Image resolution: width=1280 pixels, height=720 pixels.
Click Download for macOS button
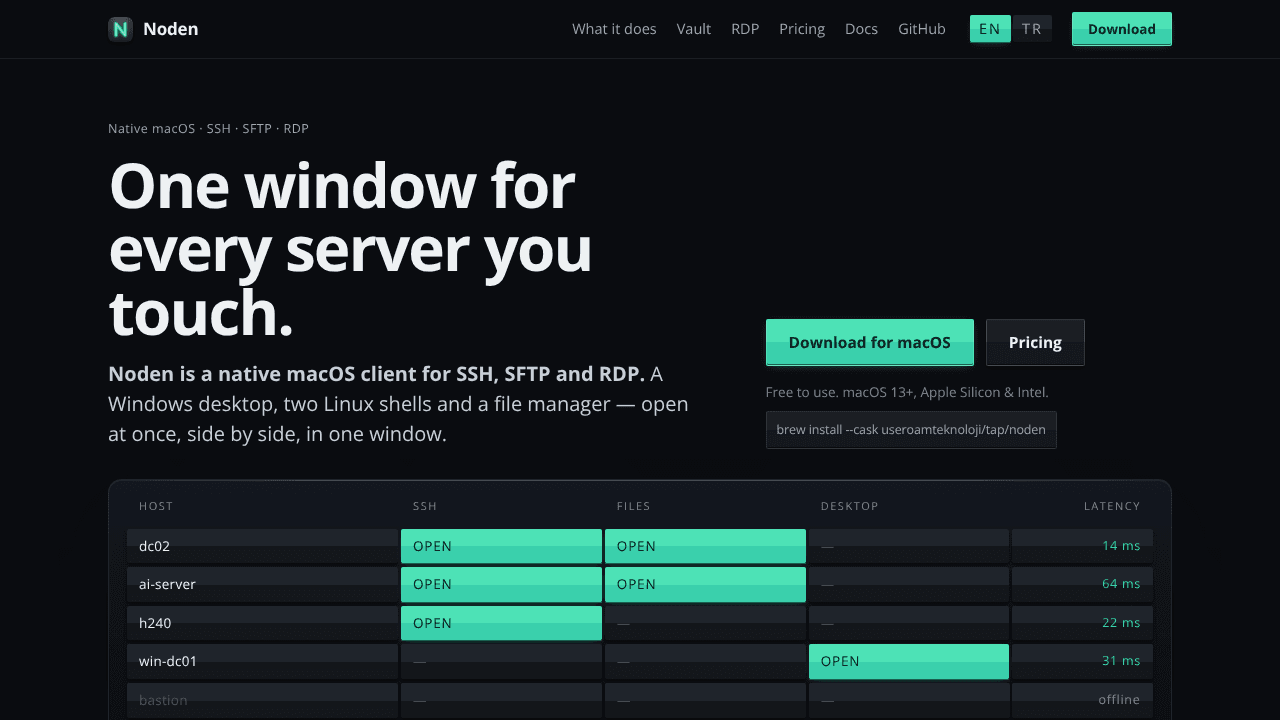click(870, 342)
